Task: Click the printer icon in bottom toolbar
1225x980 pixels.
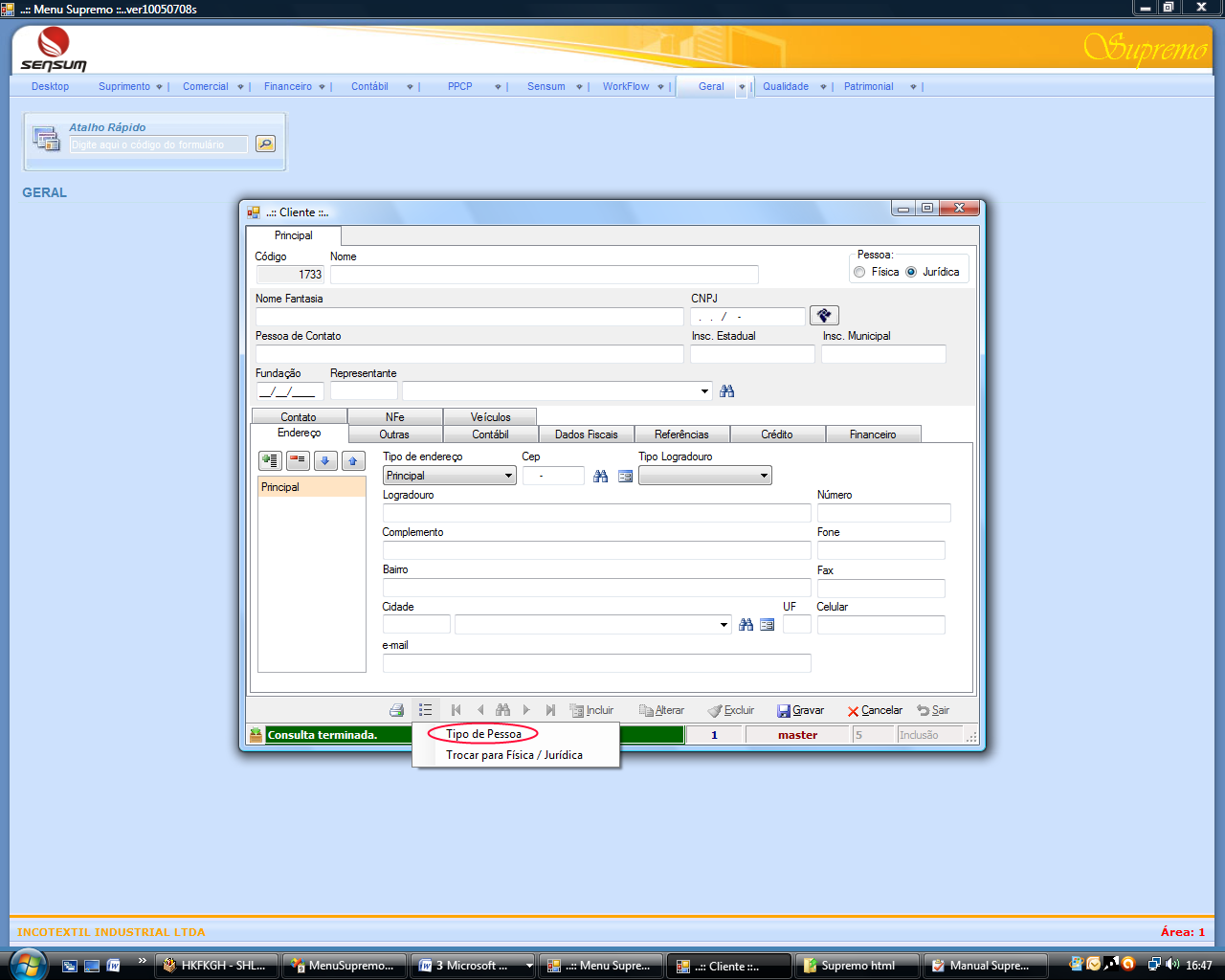Action: 396,710
